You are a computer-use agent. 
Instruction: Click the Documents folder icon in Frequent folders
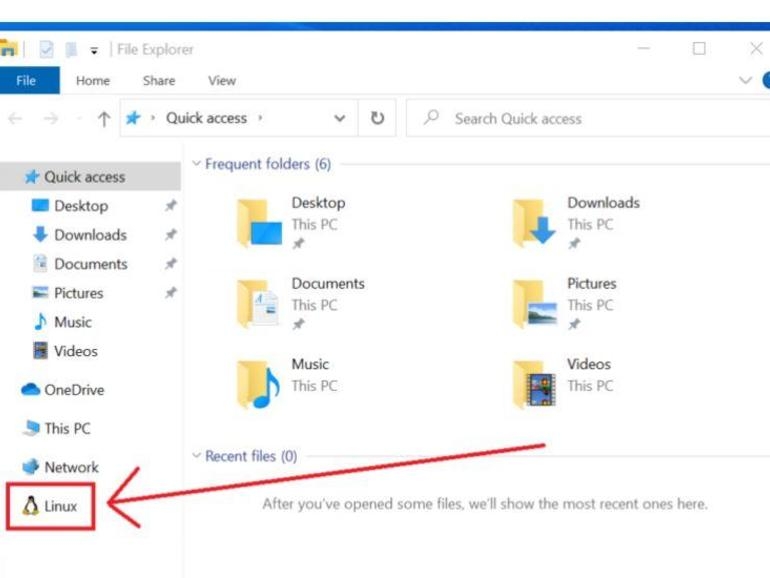pyautogui.click(x=258, y=303)
